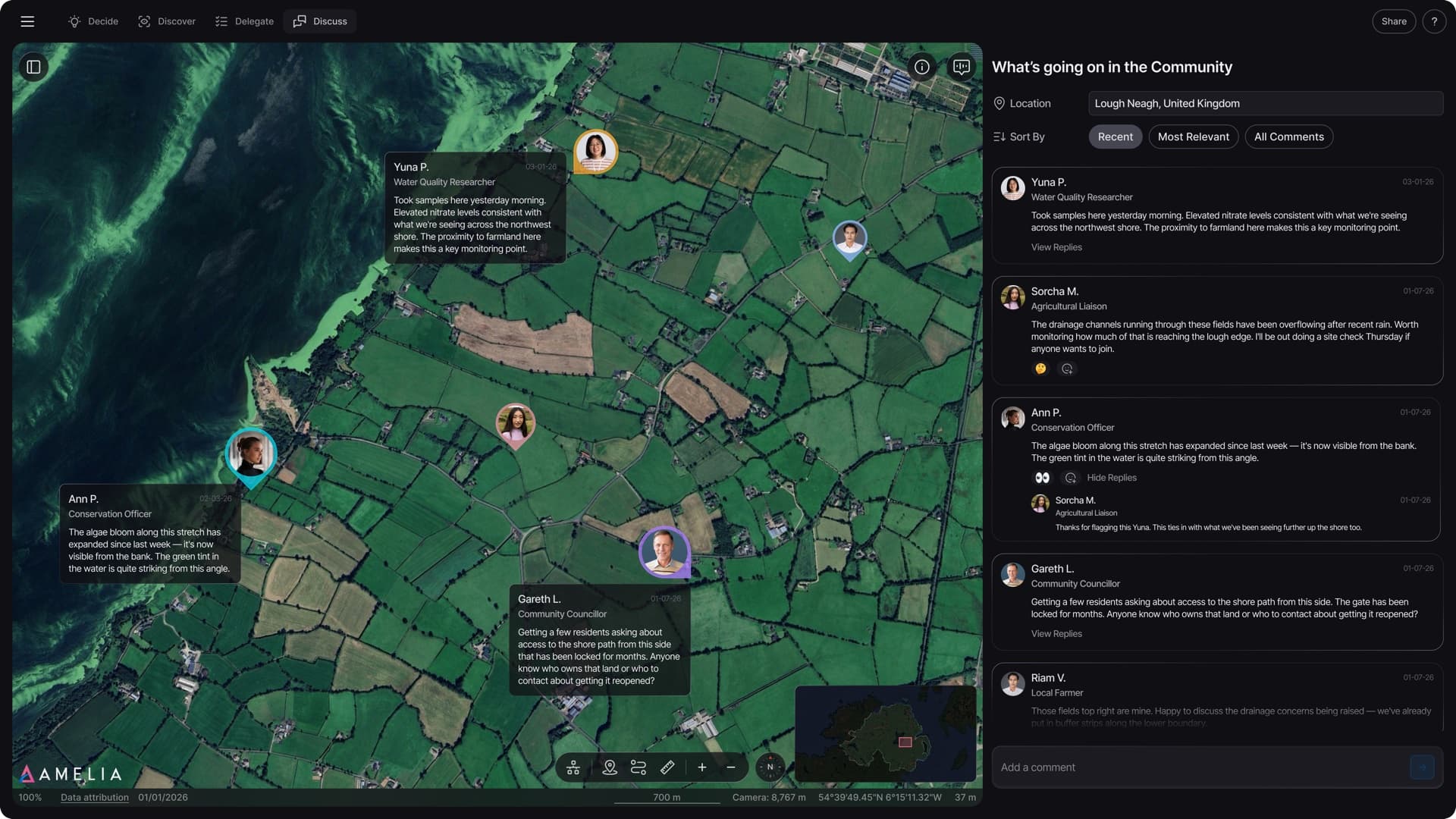
Task: Click the network hierarchy tool on map toolbar
Action: coord(573,767)
